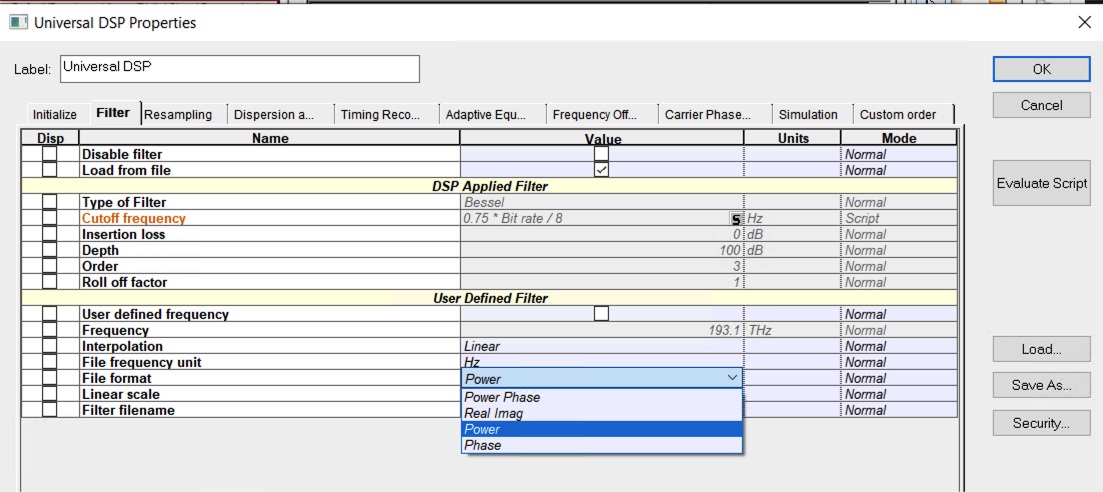Click the Depth value 100 cell
This screenshot has width=1103, height=492.
[602, 251]
